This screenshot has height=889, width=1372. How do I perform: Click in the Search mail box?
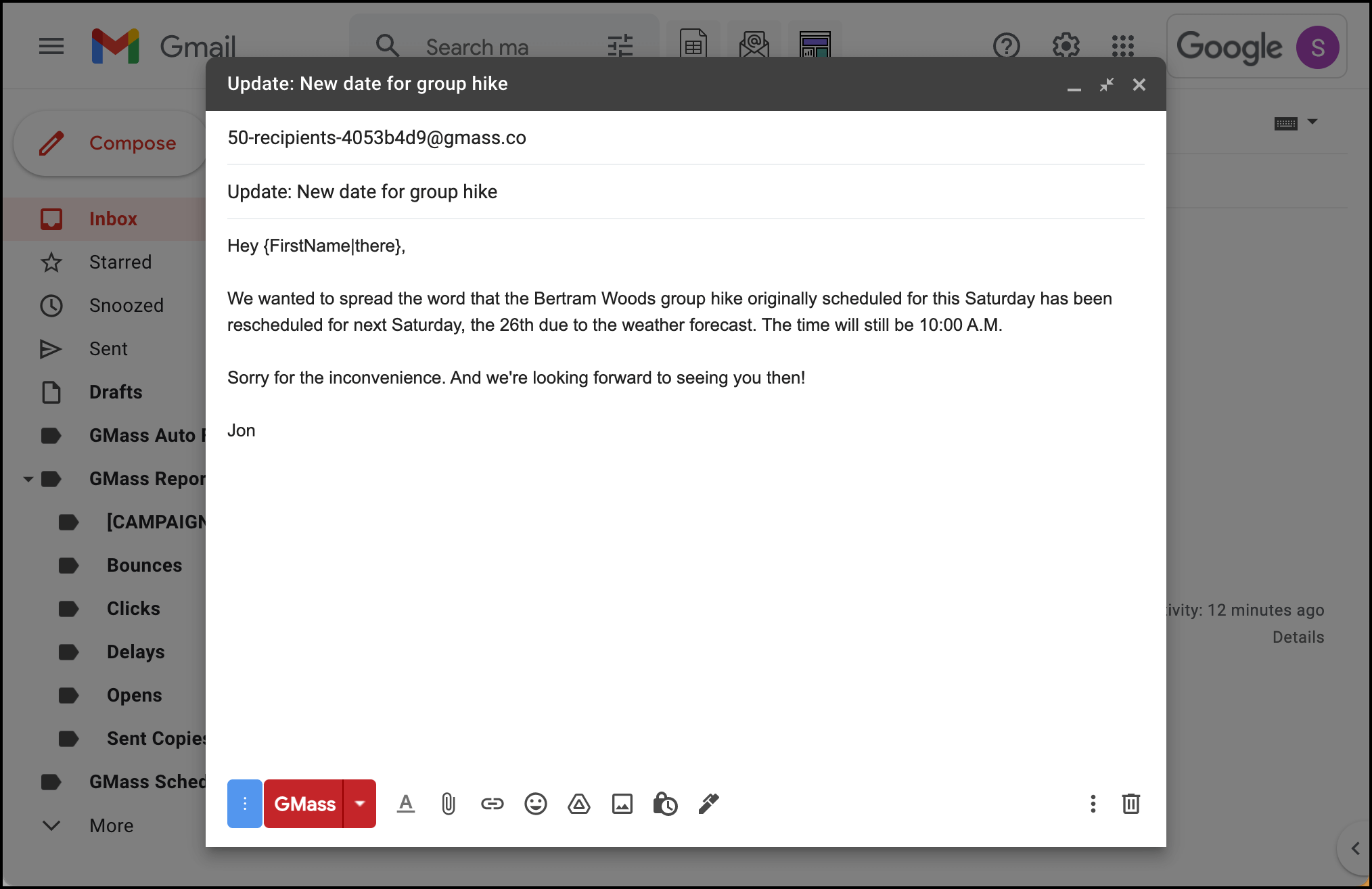tap(478, 47)
